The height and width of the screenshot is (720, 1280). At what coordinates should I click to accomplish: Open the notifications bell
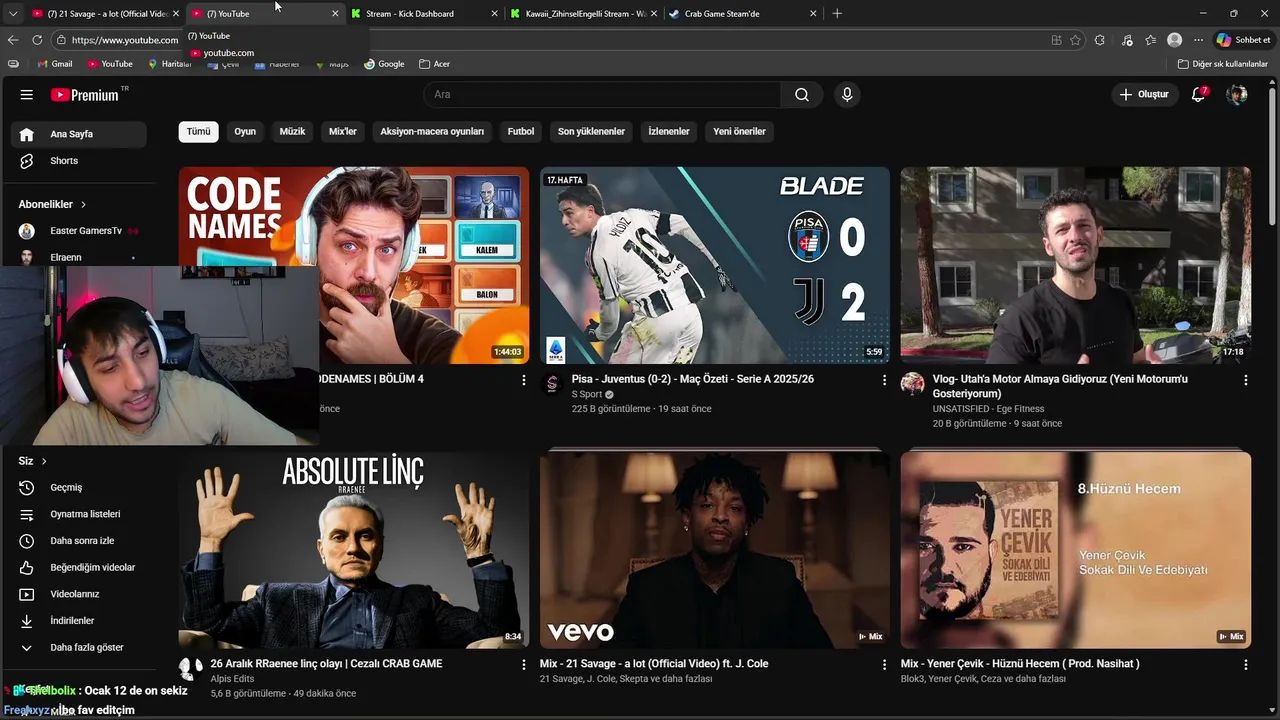[1199, 95]
